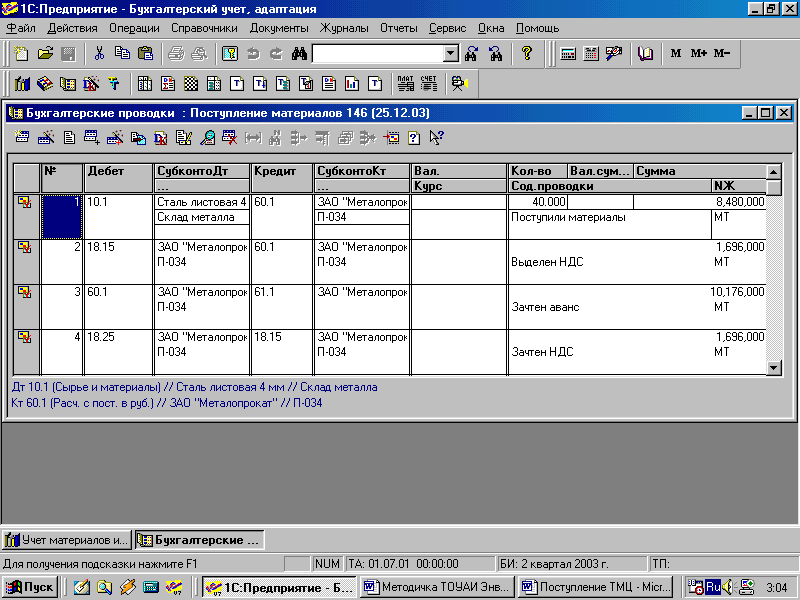Click the M+ memory add button
This screenshot has width=800, height=600.
click(x=698, y=53)
